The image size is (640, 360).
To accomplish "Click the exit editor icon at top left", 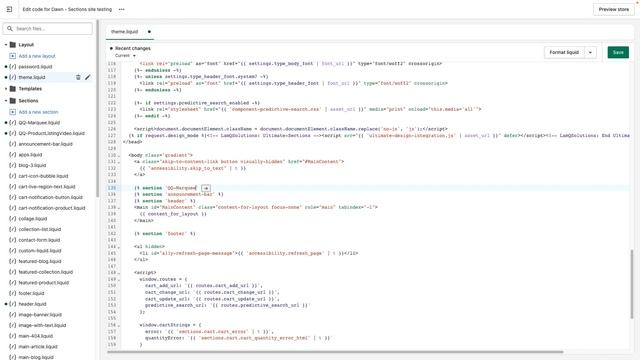I will click(9, 9).
